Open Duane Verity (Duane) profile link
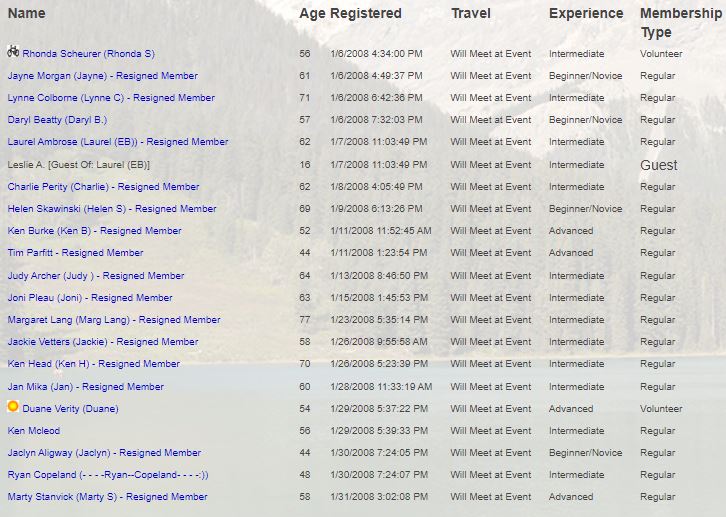This screenshot has width=726, height=517. click(x=70, y=409)
